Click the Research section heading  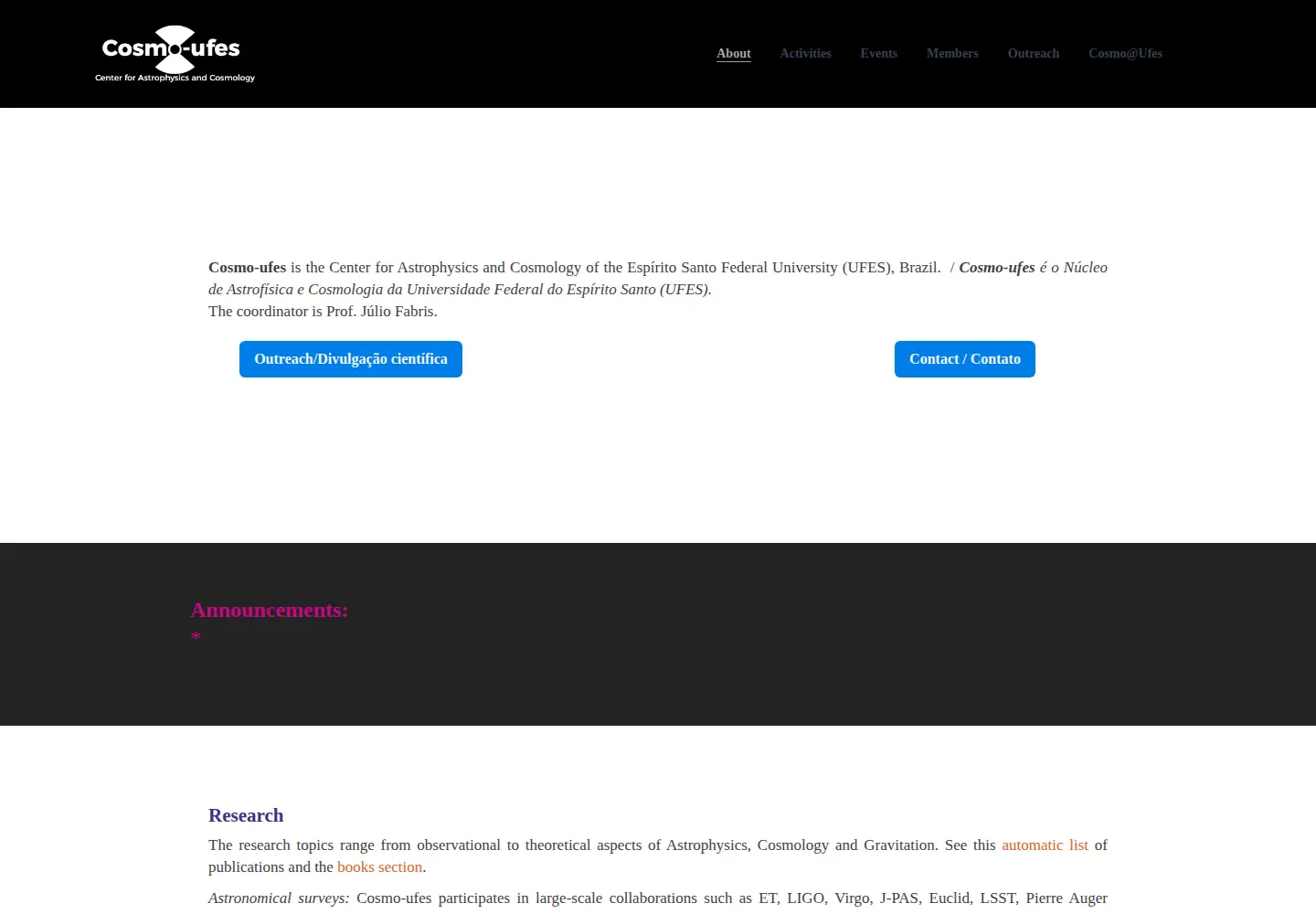[x=246, y=815]
